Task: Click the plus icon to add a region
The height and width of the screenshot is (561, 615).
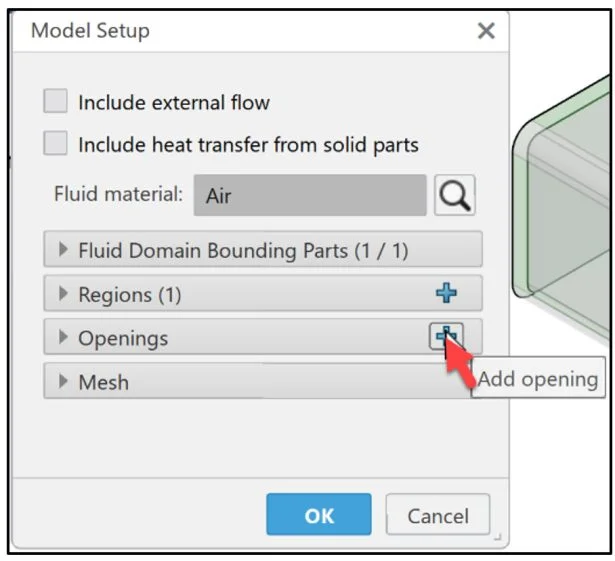Action: (x=446, y=293)
